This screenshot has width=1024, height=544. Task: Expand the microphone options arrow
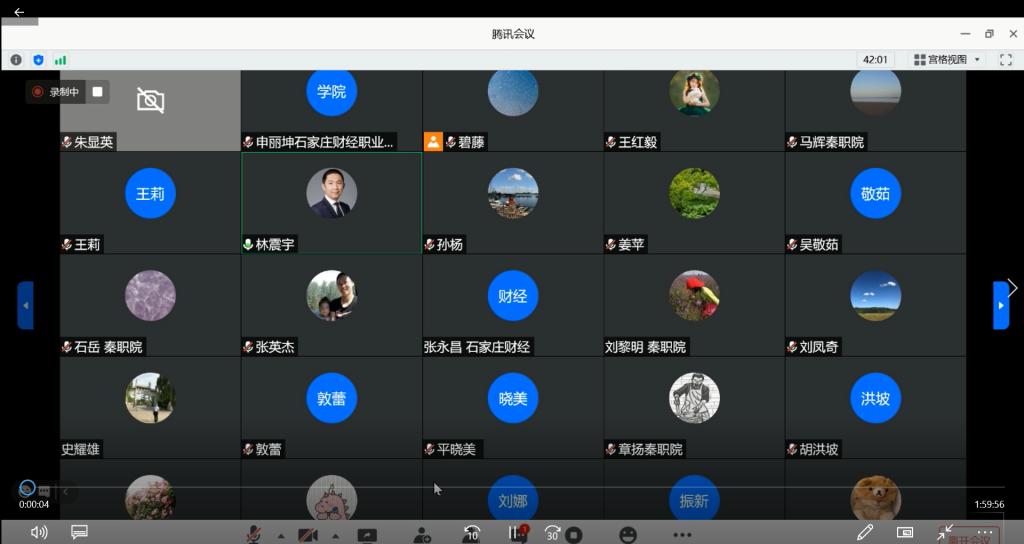[x=279, y=534]
